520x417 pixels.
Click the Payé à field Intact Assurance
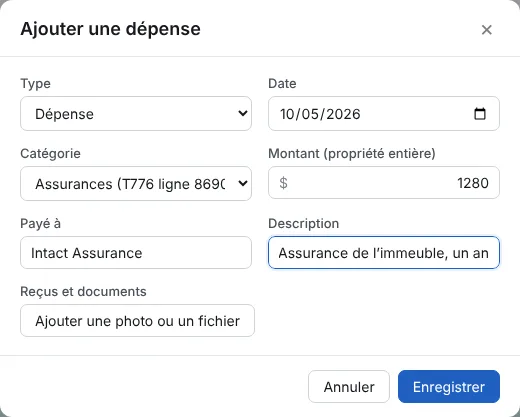click(136, 253)
